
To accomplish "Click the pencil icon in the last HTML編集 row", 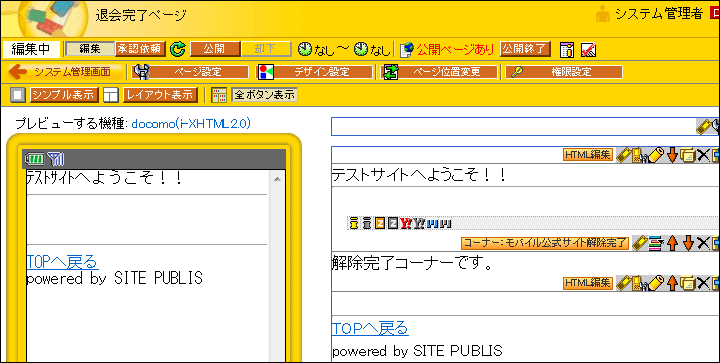I will (657, 283).
